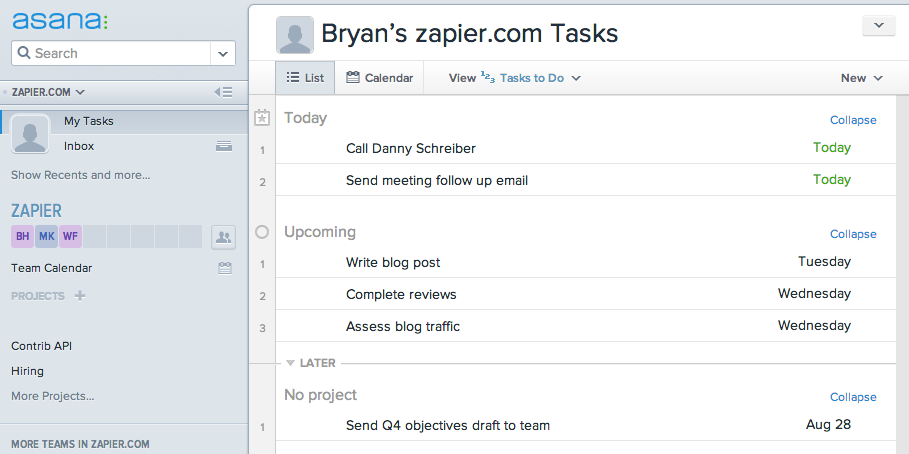909x454 pixels.
Task: Click the Upcoming section circle marker
Action: pos(262,232)
